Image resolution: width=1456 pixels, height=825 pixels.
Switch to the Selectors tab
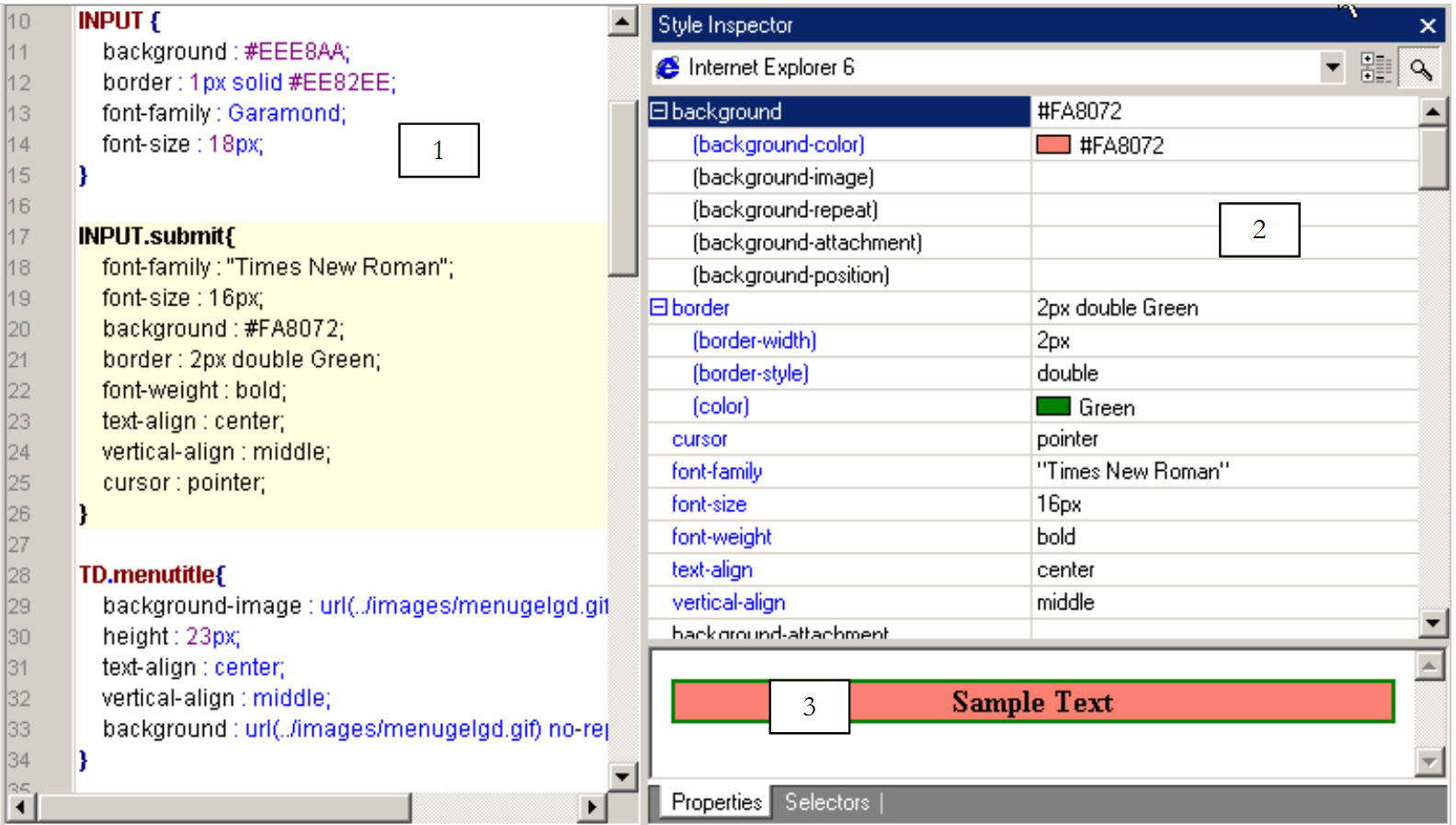pos(826,802)
